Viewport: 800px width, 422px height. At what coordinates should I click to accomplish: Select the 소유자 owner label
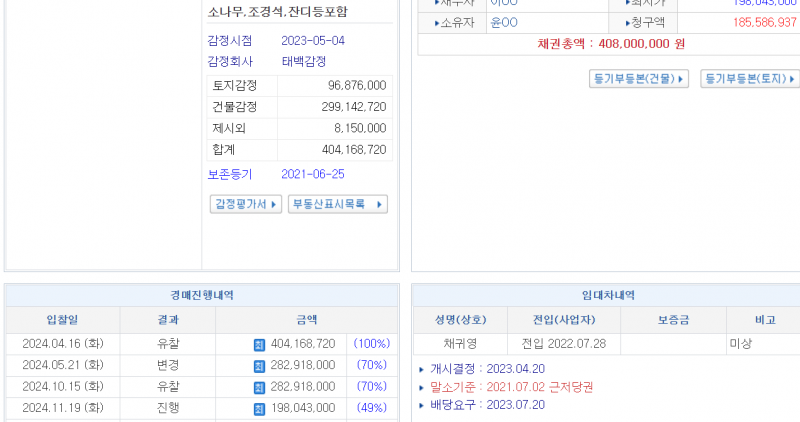(457, 23)
